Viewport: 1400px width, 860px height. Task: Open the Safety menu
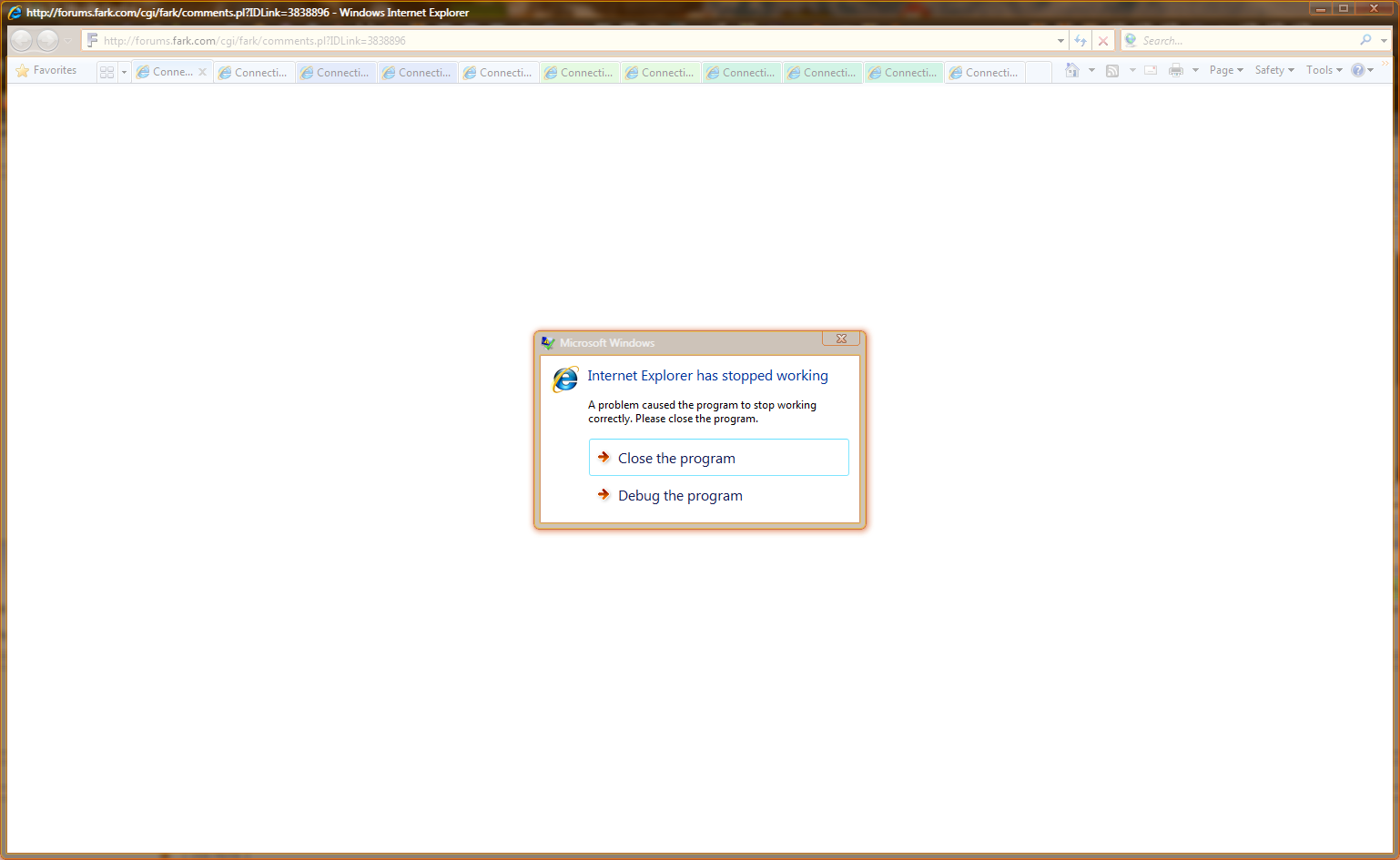[1274, 70]
